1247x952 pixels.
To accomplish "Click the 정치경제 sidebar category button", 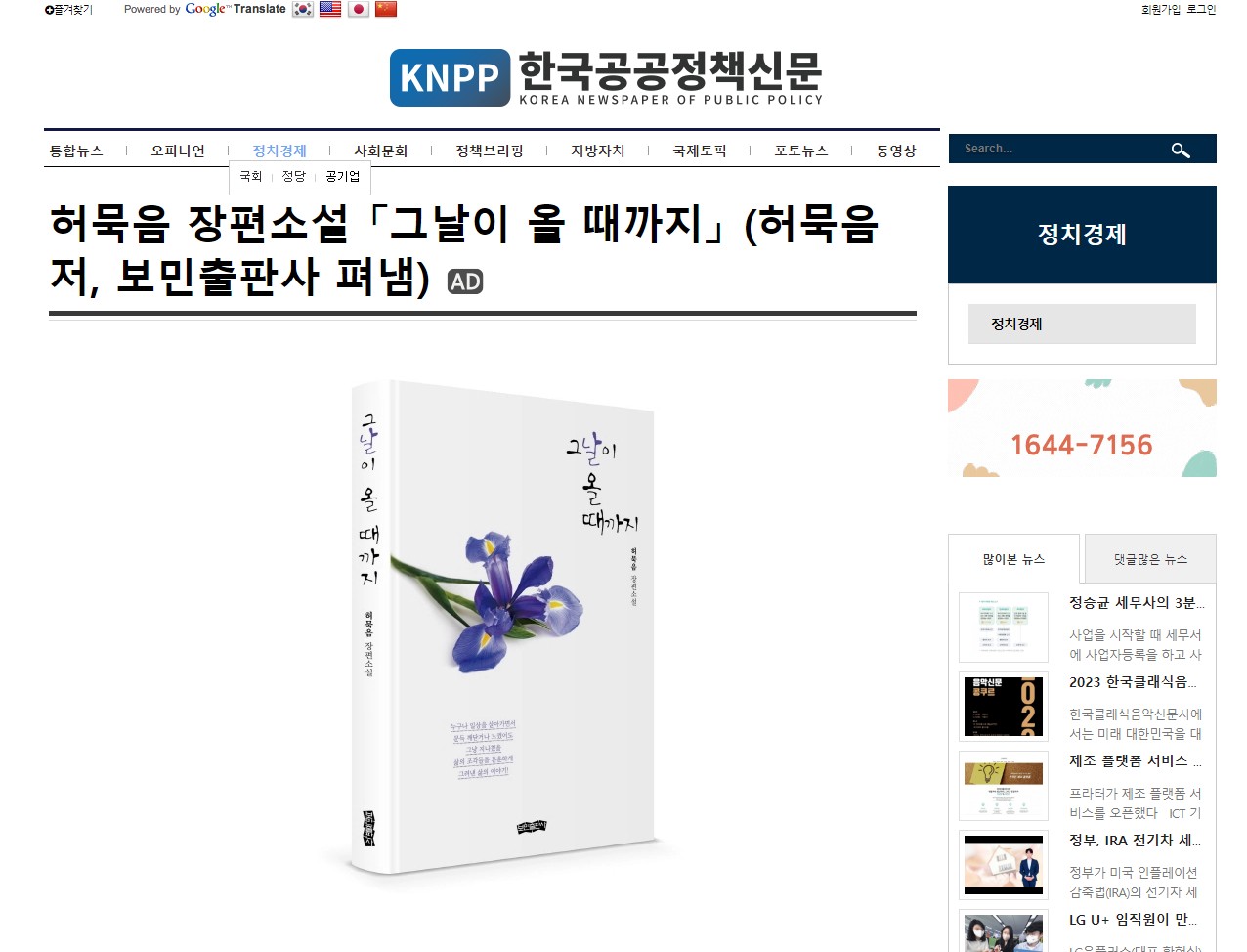I will pyautogui.click(x=1082, y=324).
